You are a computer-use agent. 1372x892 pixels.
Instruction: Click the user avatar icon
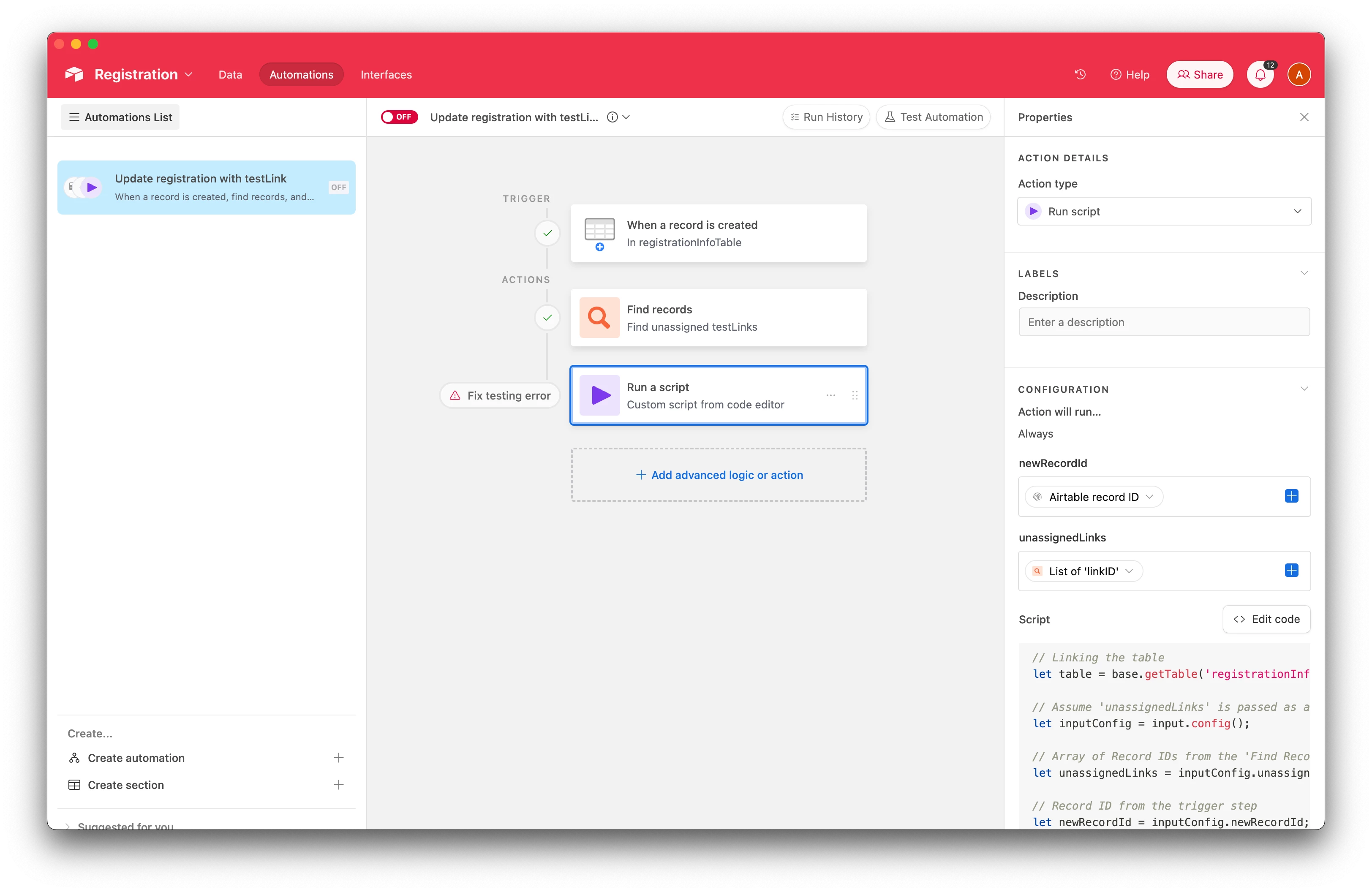1299,75
